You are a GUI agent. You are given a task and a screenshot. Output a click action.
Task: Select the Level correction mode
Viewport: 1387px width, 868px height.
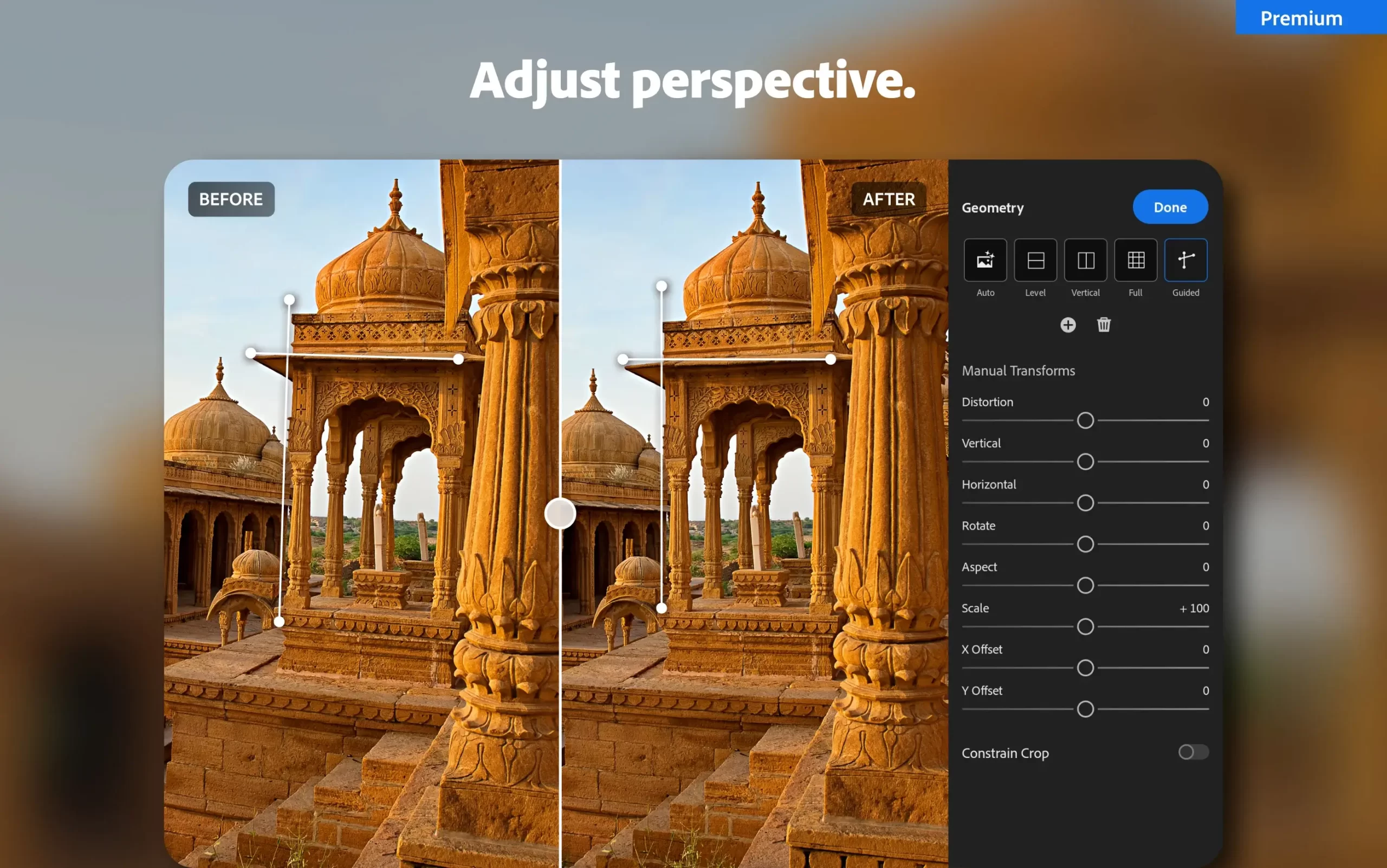[1035, 260]
